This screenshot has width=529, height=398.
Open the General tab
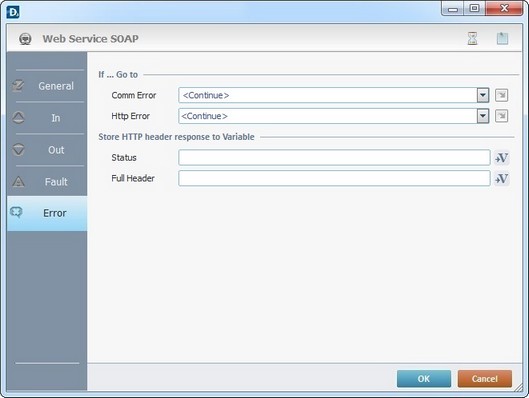[47, 86]
